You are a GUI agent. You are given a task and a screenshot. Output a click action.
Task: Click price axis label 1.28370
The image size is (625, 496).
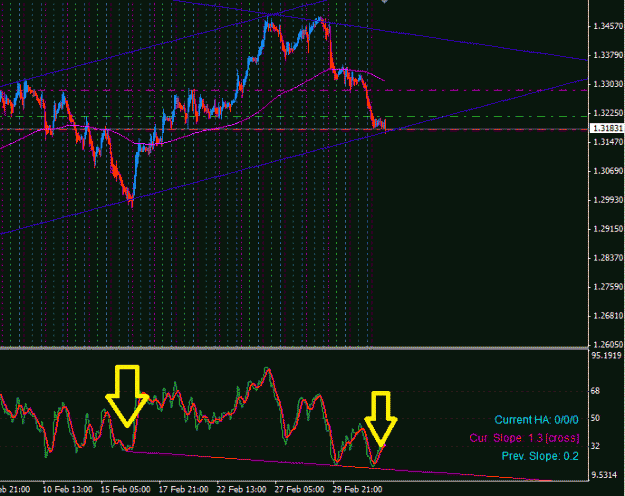(608, 258)
